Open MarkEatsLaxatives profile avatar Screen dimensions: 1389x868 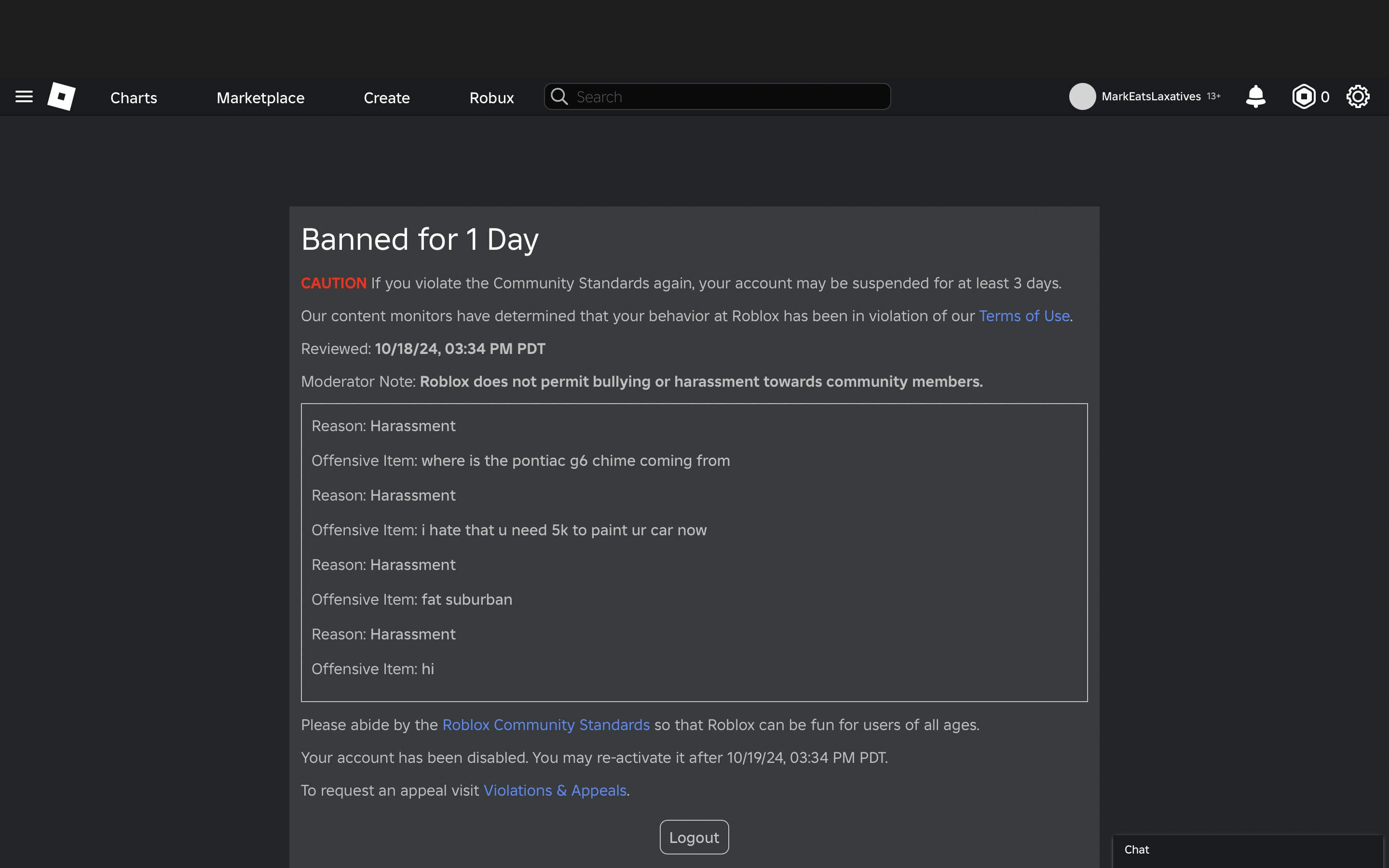click(x=1082, y=96)
